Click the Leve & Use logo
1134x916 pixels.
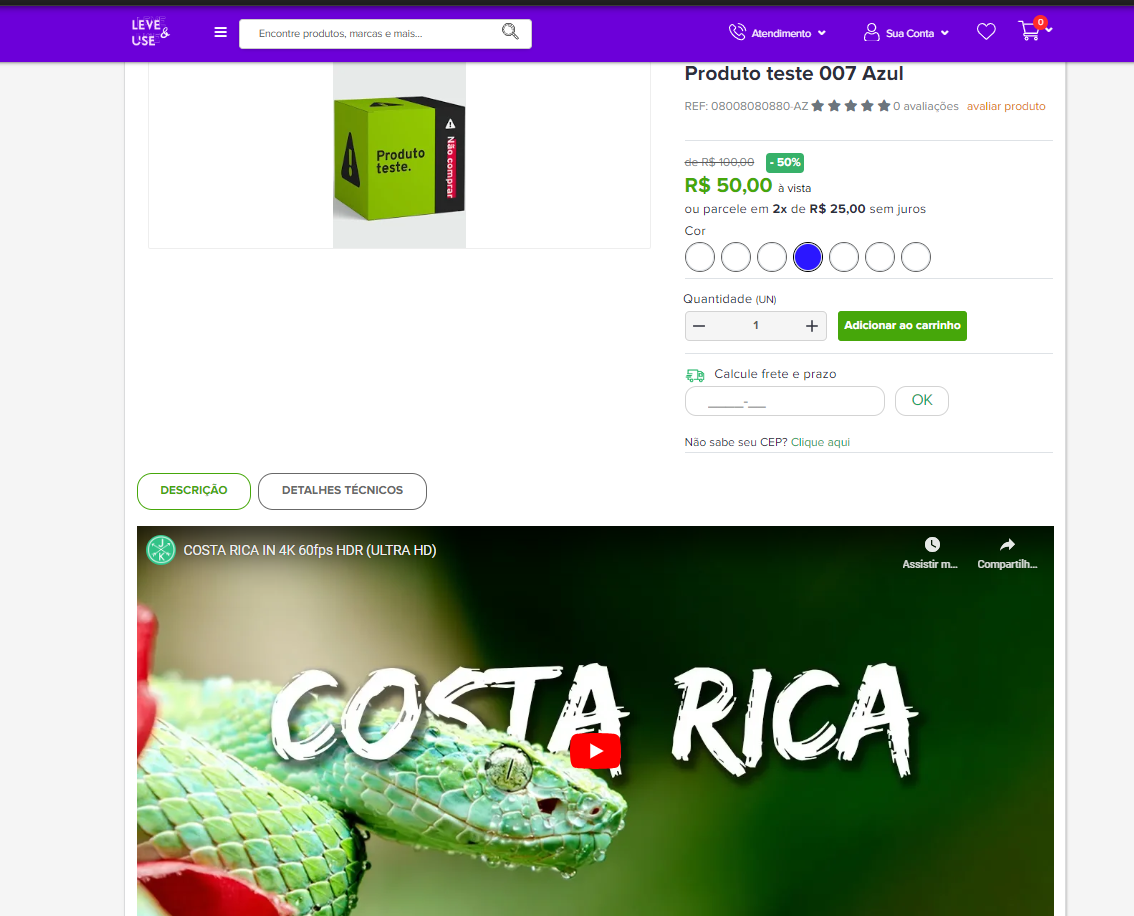coord(150,33)
